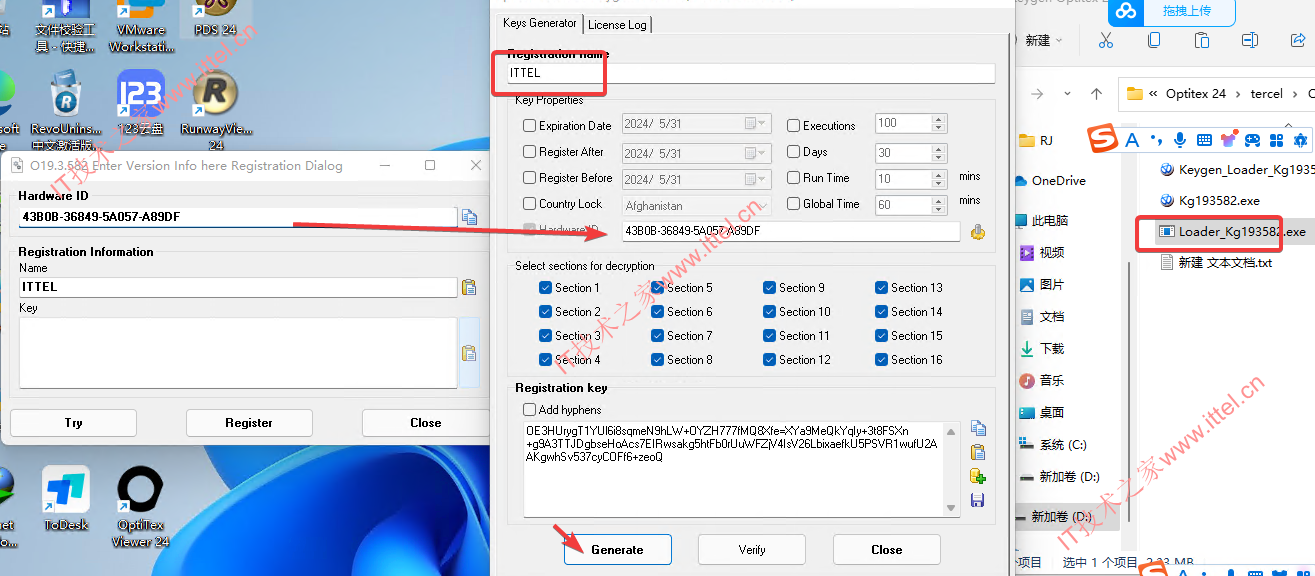Copy the Hardware ID in Registration Dialog
The image size is (1315, 576).
pos(469,217)
